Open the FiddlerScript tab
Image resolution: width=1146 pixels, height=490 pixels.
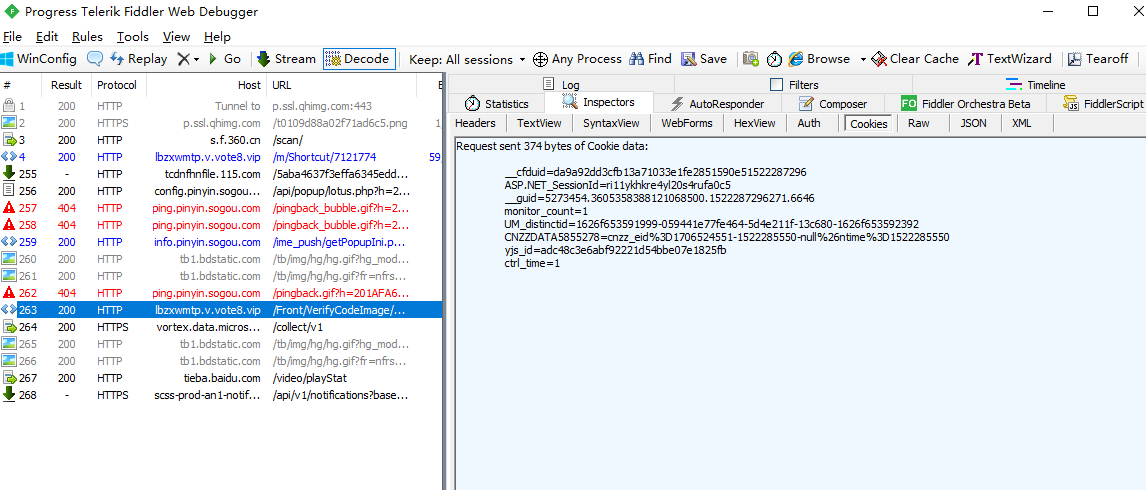[1103, 104]
